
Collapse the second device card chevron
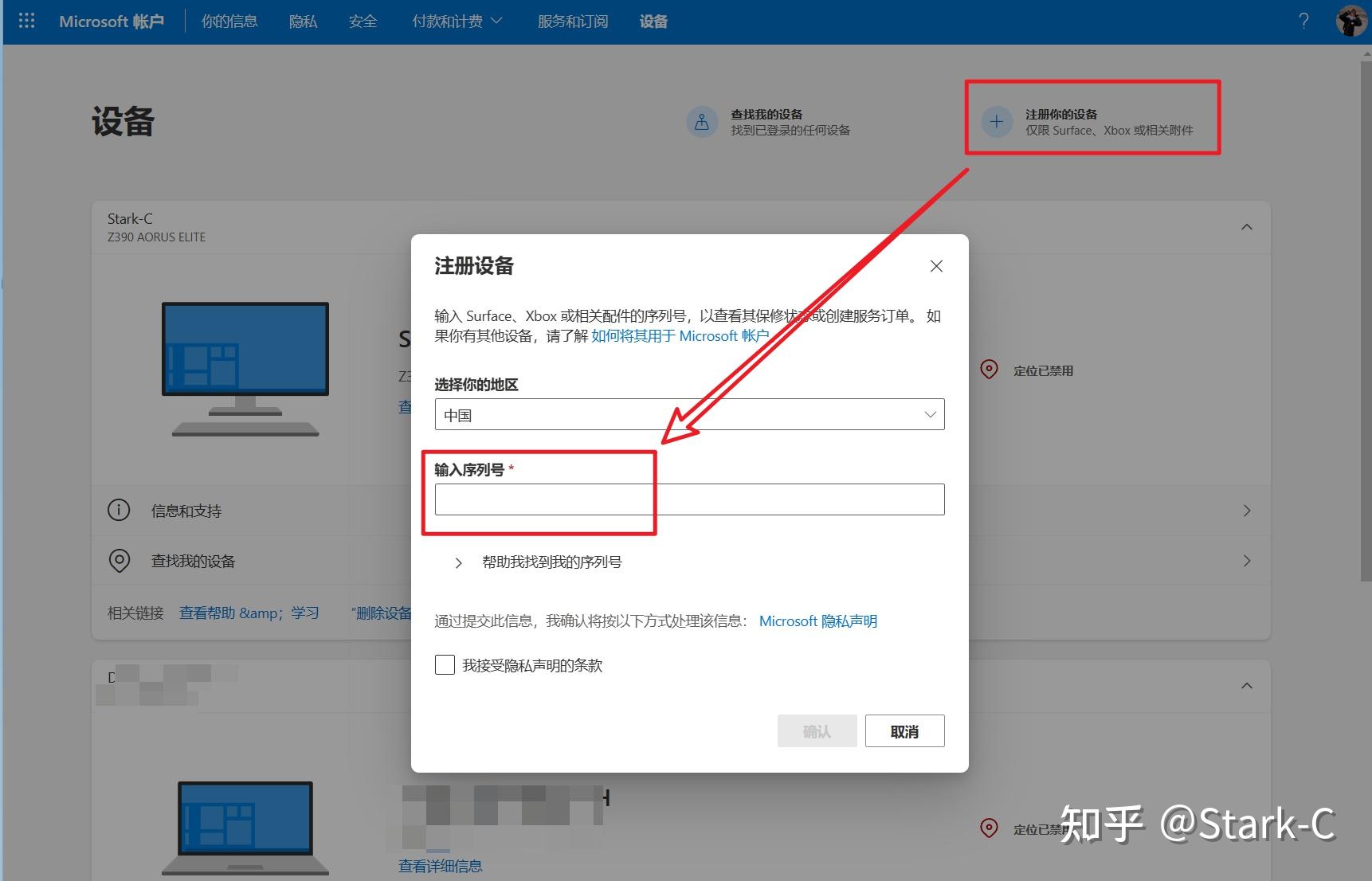(x=1247, y=686)
